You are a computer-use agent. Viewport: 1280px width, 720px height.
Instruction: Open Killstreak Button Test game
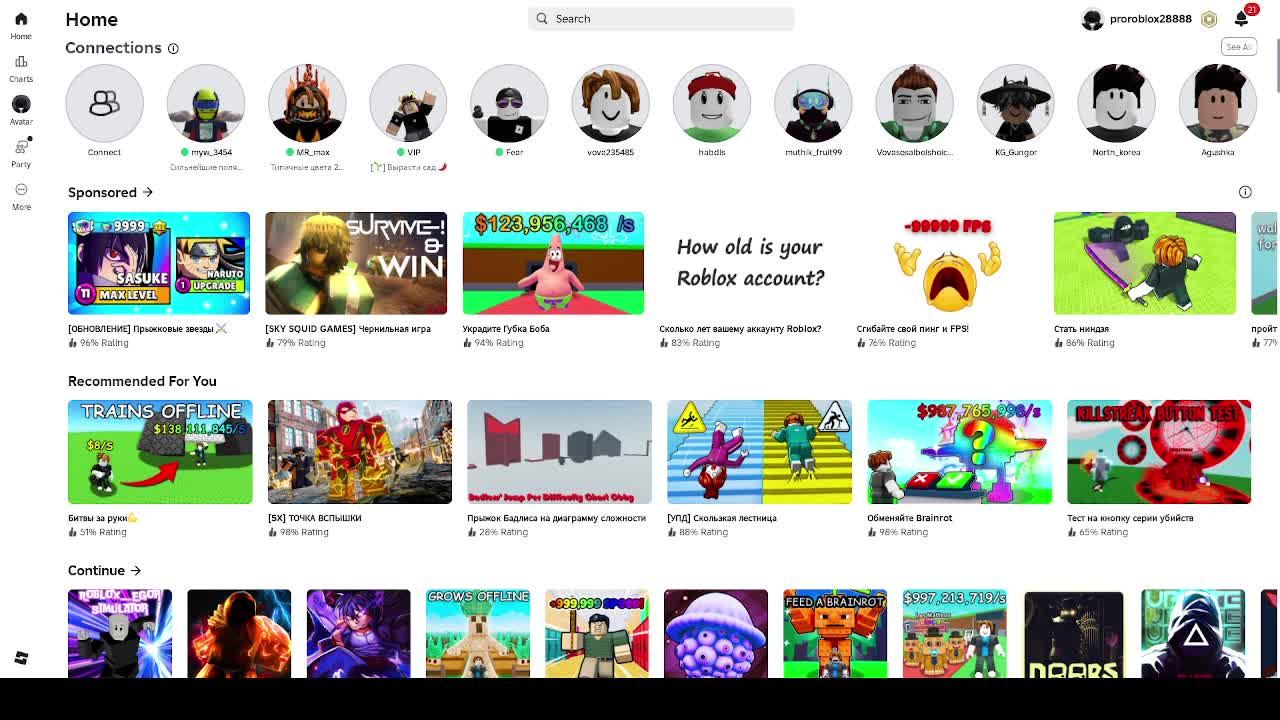(1159, 452)
